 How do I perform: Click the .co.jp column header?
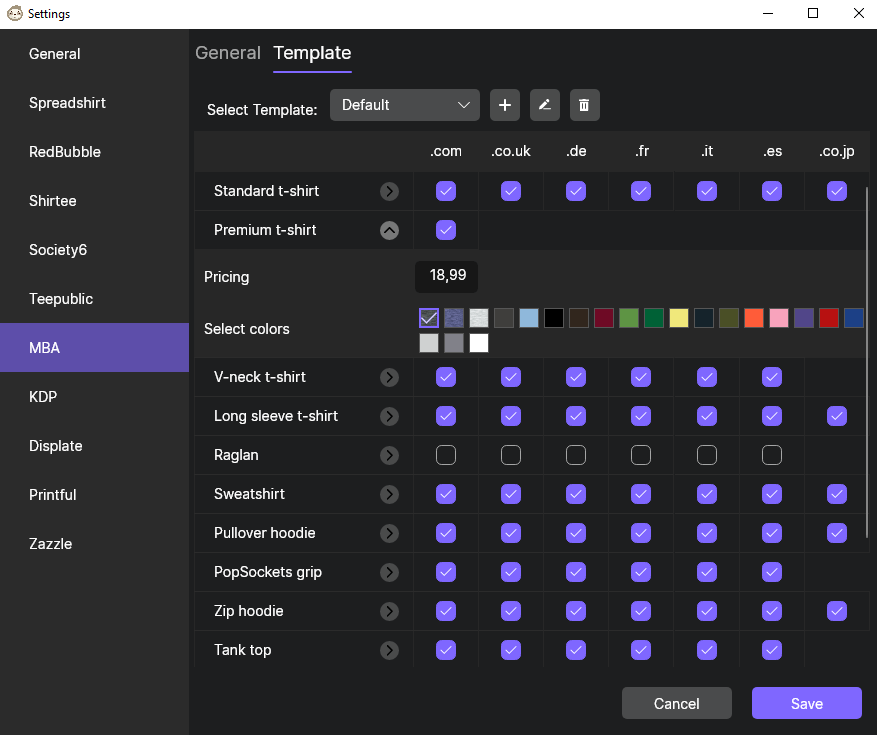pyautogui.click(x=837, y=152)
